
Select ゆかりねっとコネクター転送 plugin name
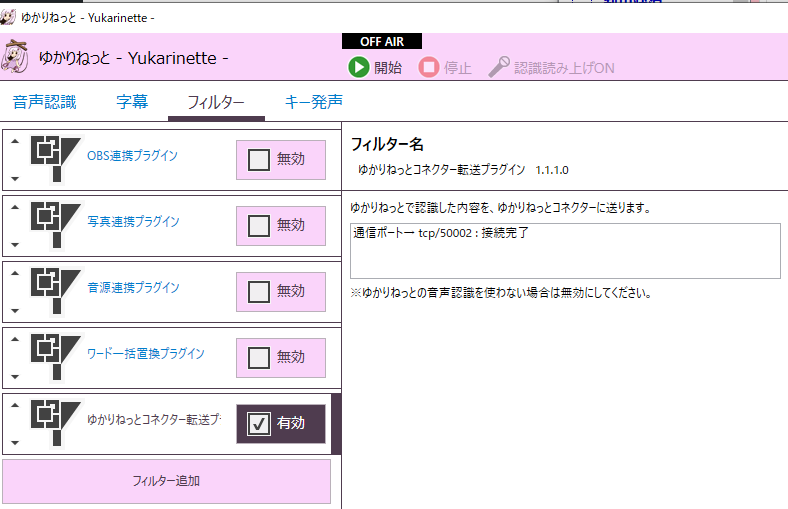click(154, 419)
